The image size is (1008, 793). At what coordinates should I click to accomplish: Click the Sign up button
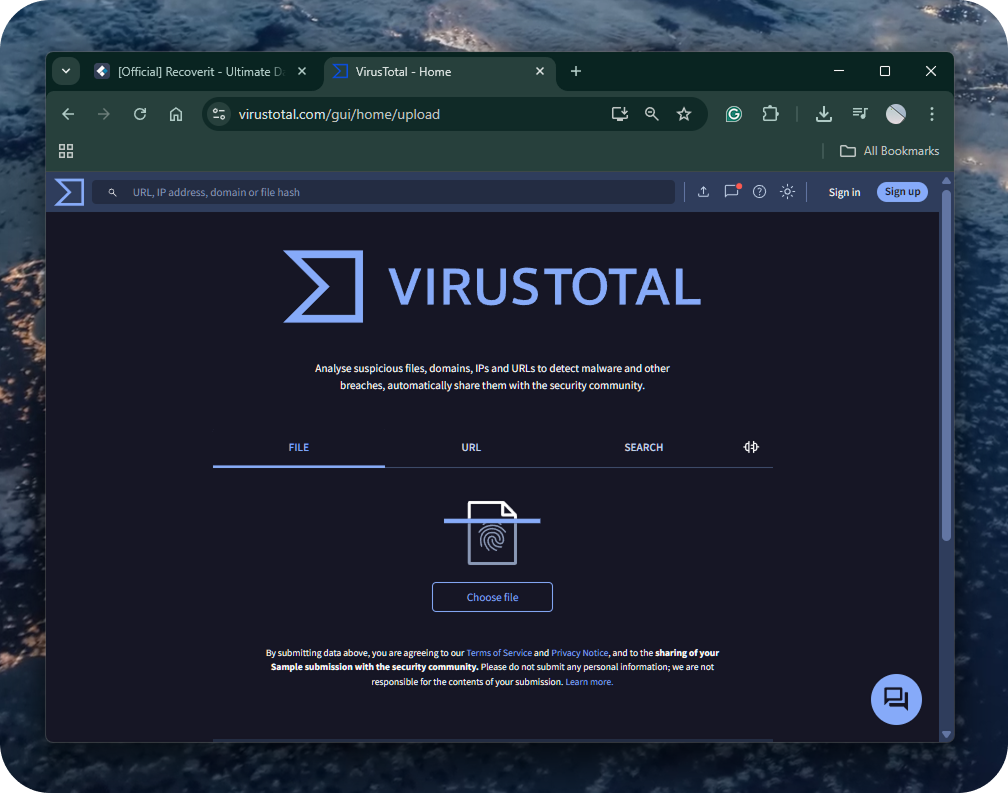(x=902, y=192)
